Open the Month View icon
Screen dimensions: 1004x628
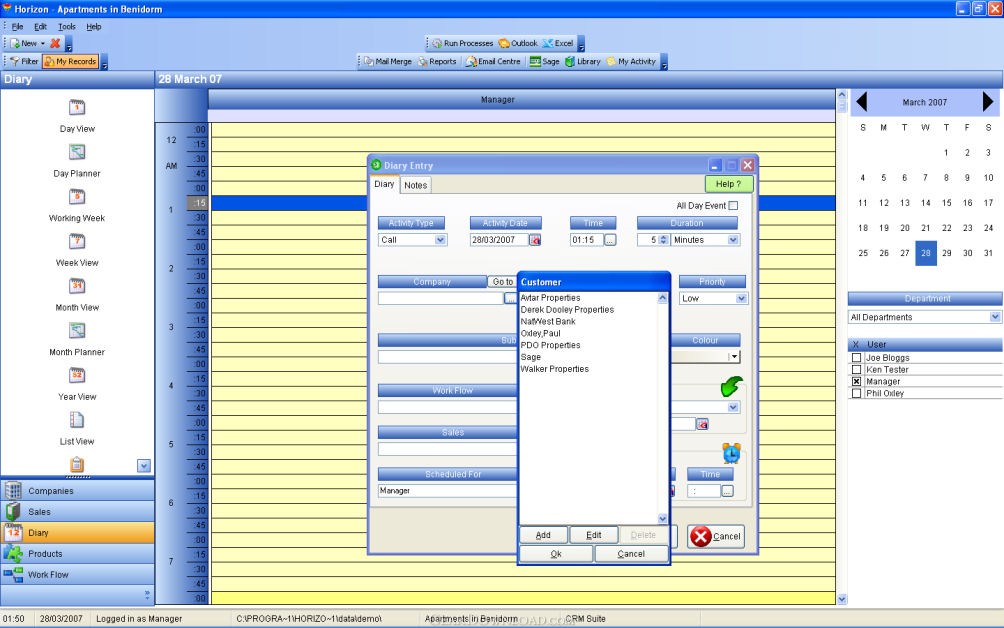[77, 286]
